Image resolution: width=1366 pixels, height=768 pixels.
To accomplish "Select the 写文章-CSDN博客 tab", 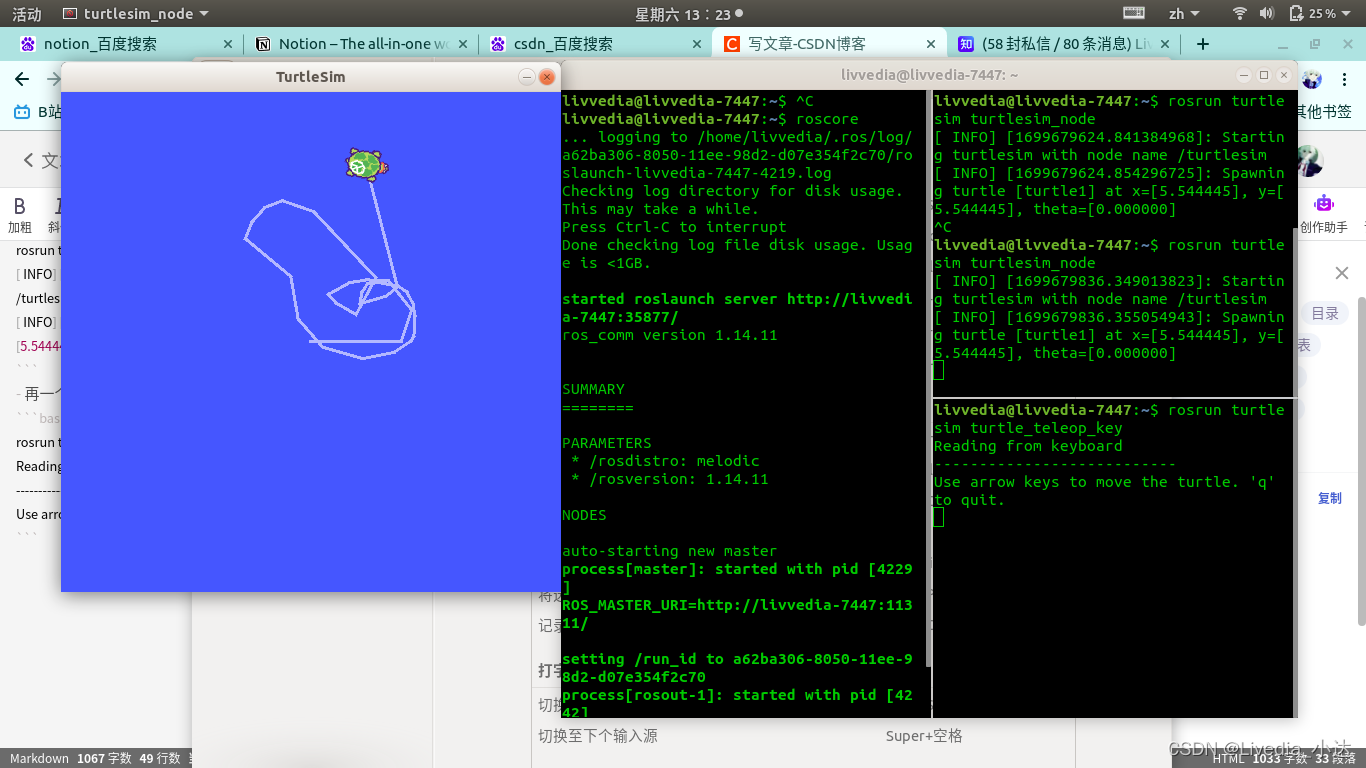I will point(828,44).
